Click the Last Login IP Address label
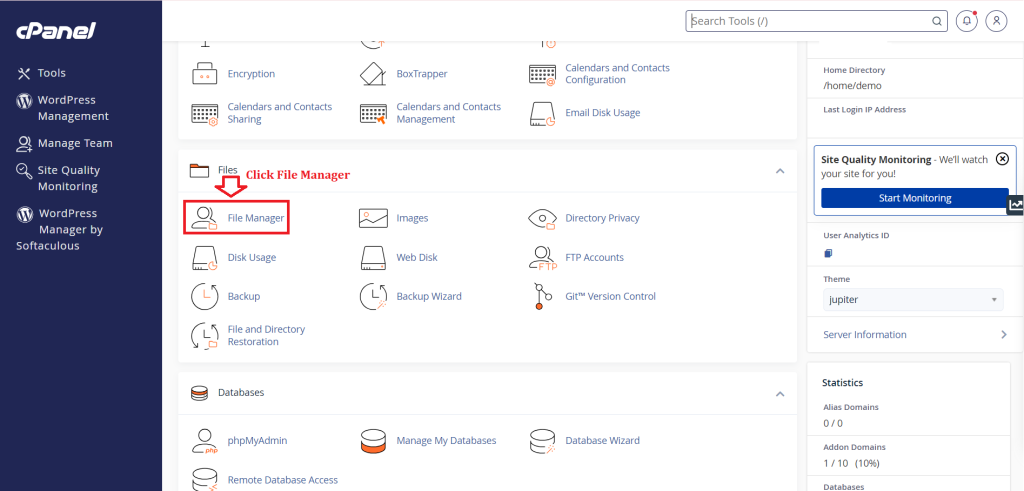Screen dimensions: 1024x491 tap(864, 110)
